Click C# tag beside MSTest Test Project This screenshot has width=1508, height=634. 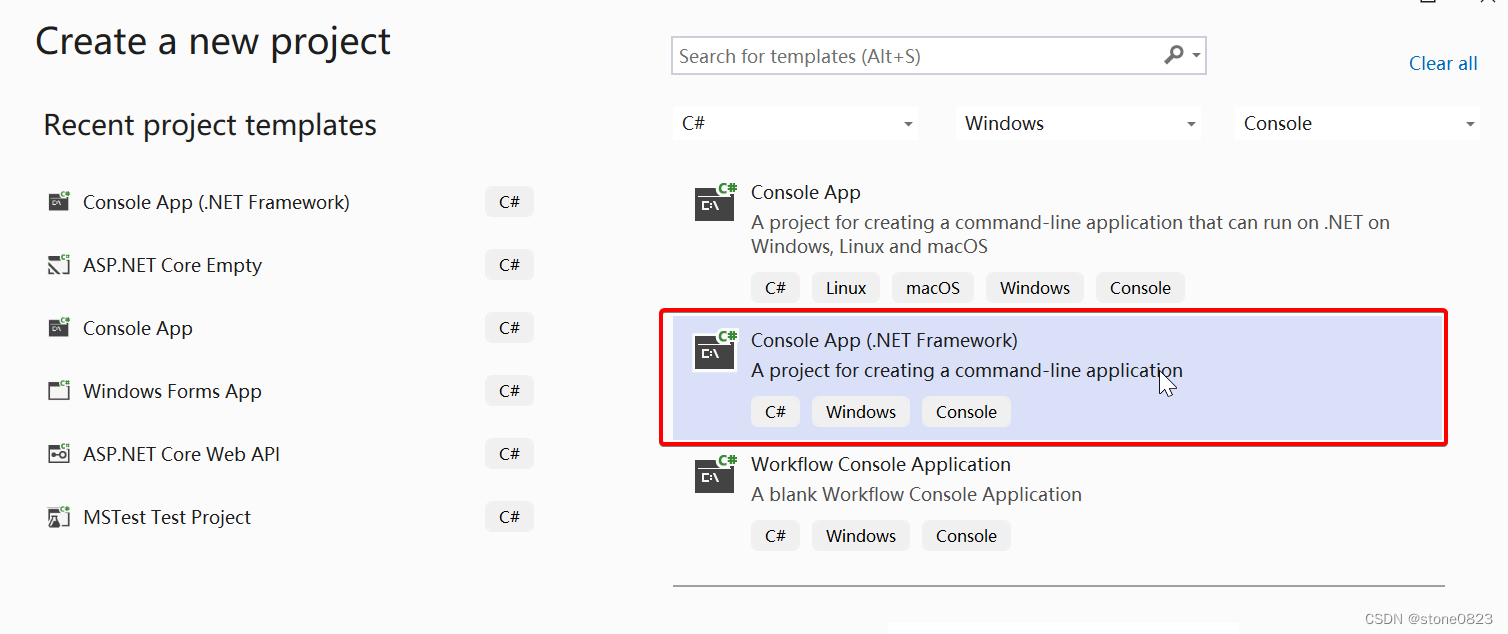point(509,517)
